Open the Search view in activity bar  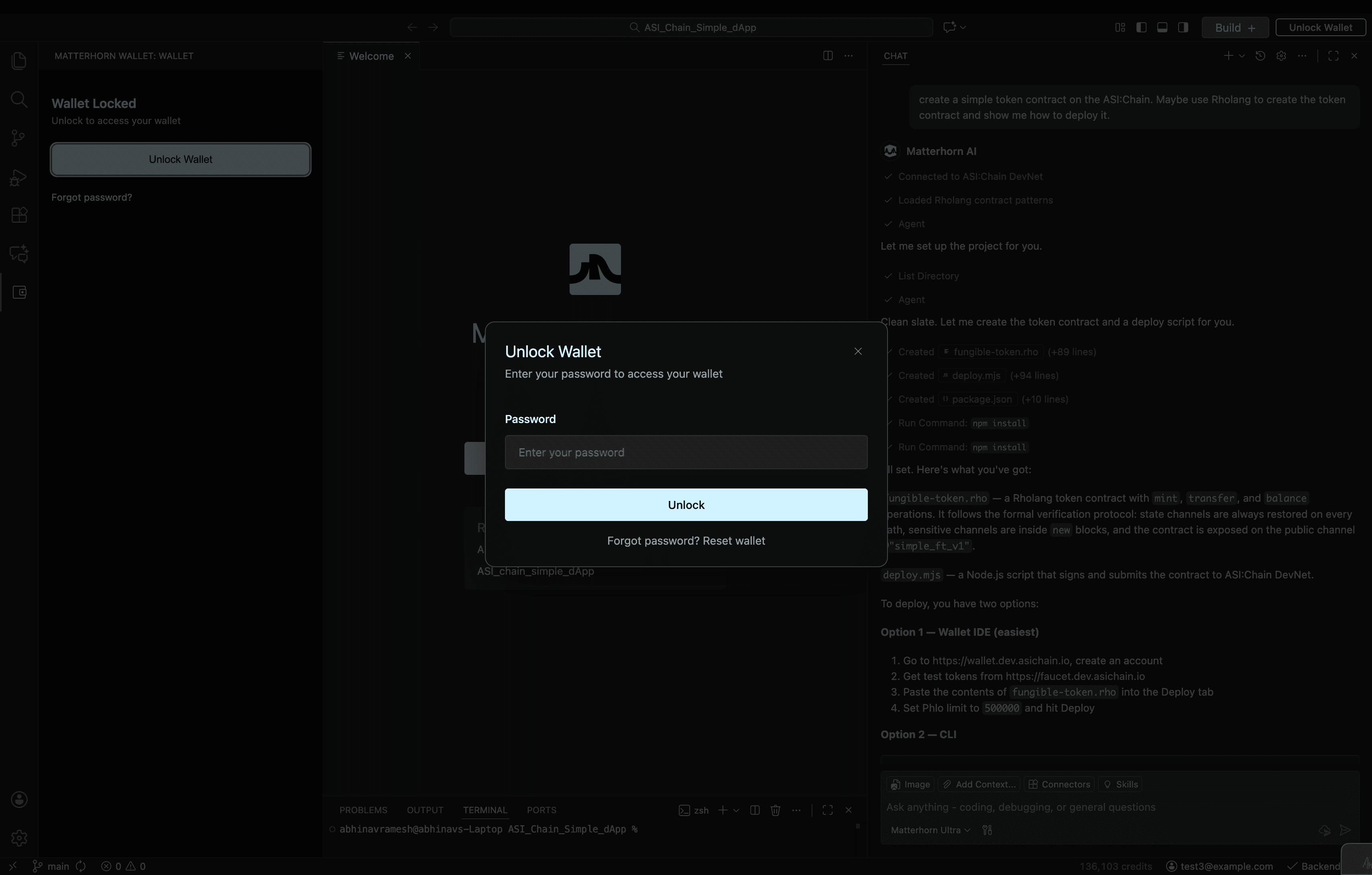[19, 100]
